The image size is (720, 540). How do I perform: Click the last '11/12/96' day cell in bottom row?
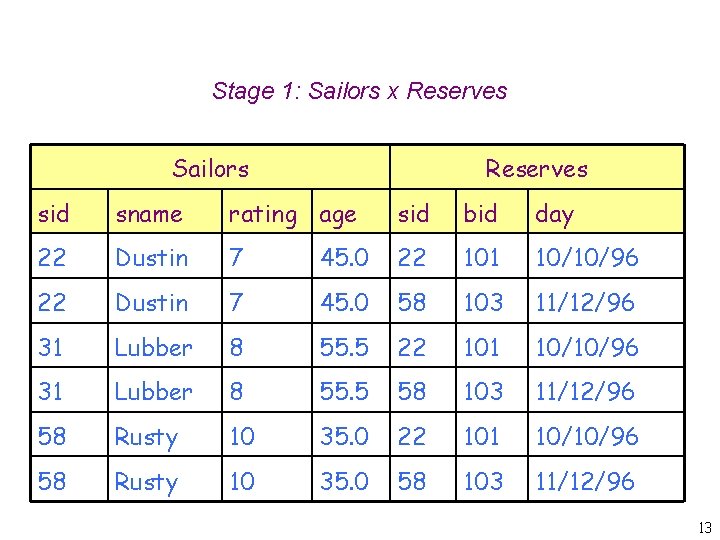coord(585,481)
